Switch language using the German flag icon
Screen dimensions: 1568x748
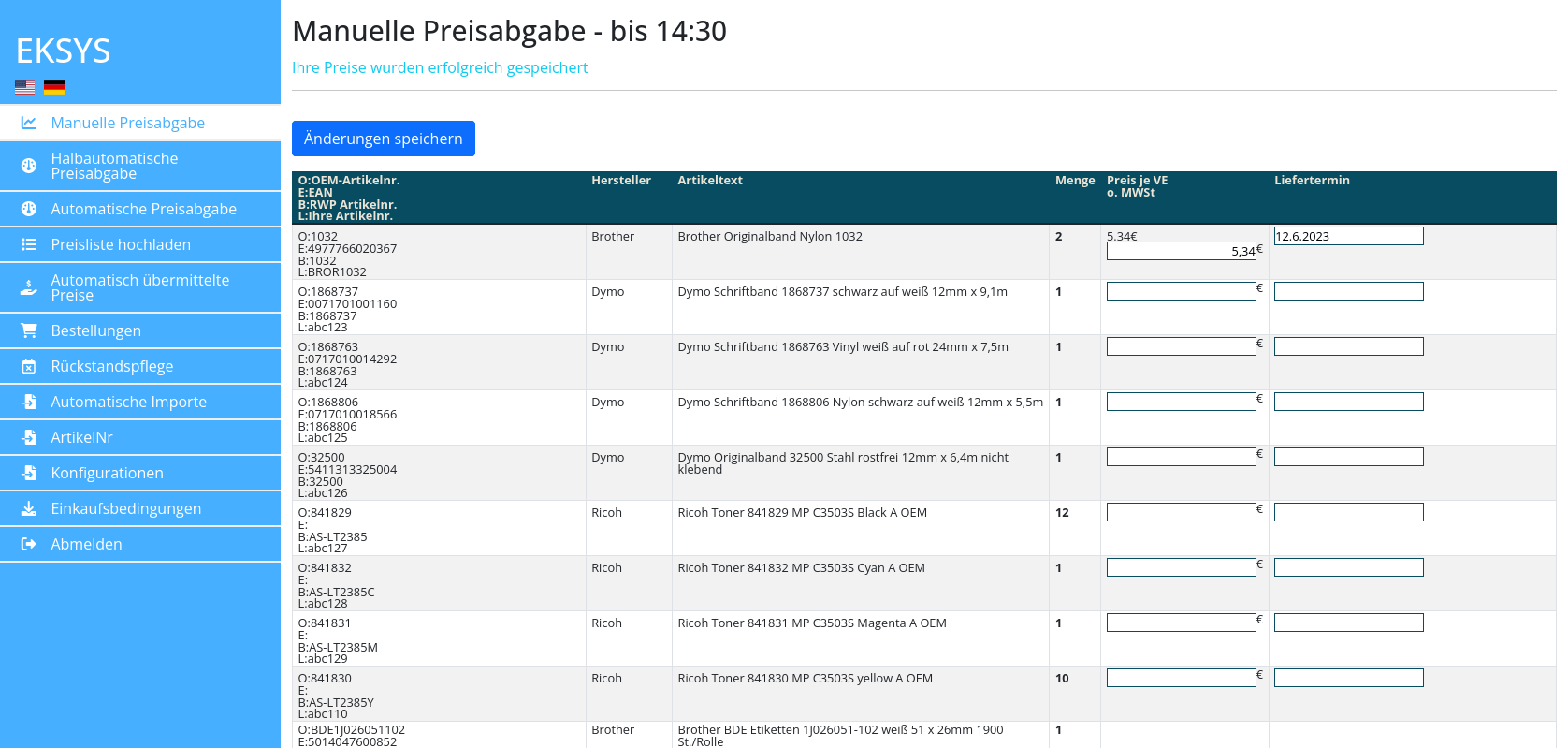tap(54, 87)
